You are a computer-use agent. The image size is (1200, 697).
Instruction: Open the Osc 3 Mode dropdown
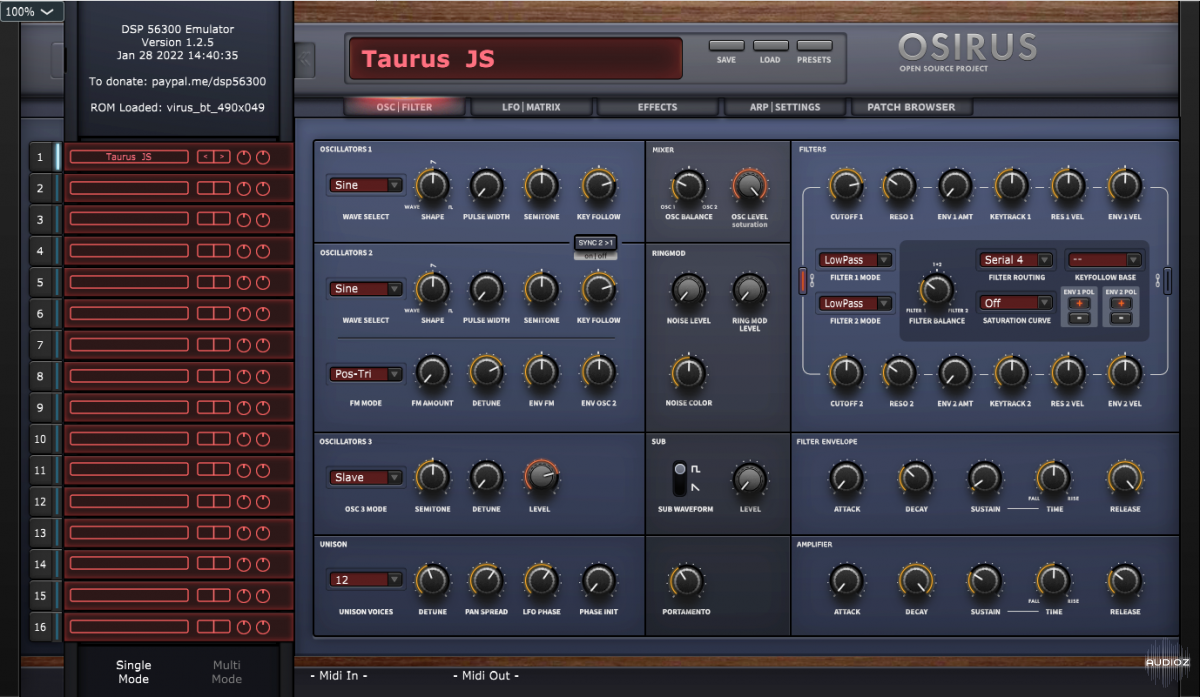point(367,478)
